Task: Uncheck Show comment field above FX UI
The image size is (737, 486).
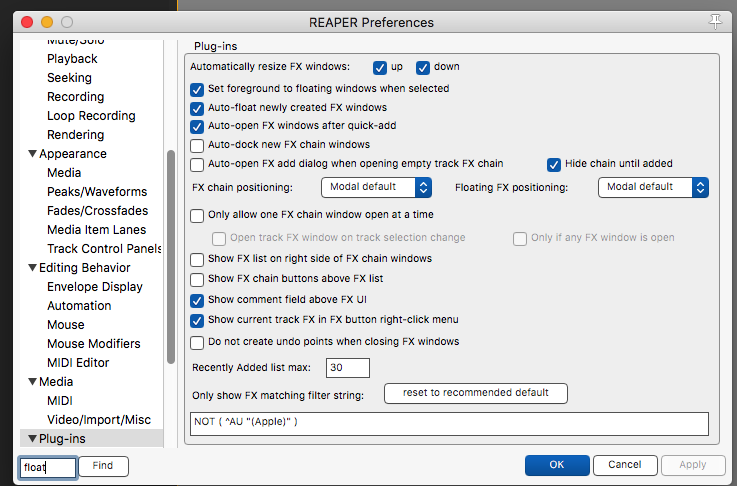Action: click(197, 300)
